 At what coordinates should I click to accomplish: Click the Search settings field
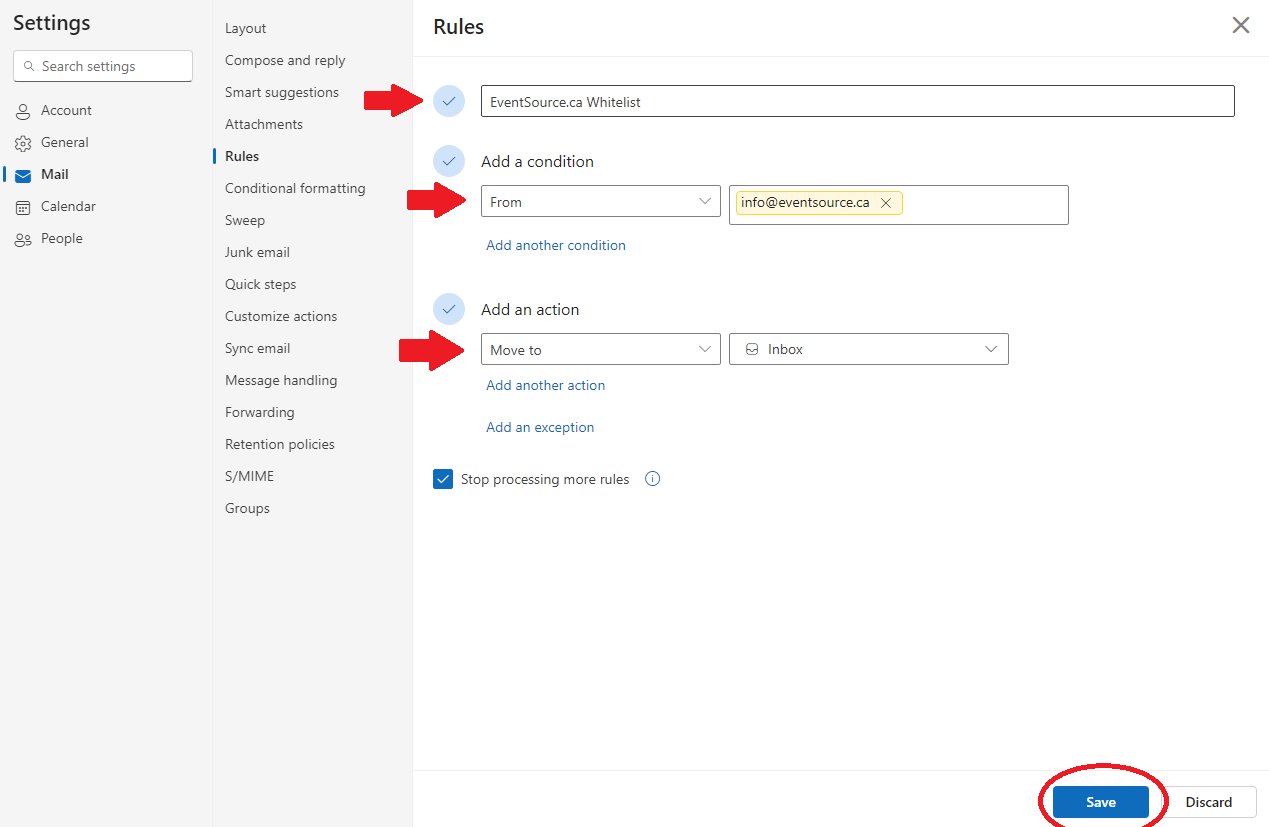[x=103, y=66]
